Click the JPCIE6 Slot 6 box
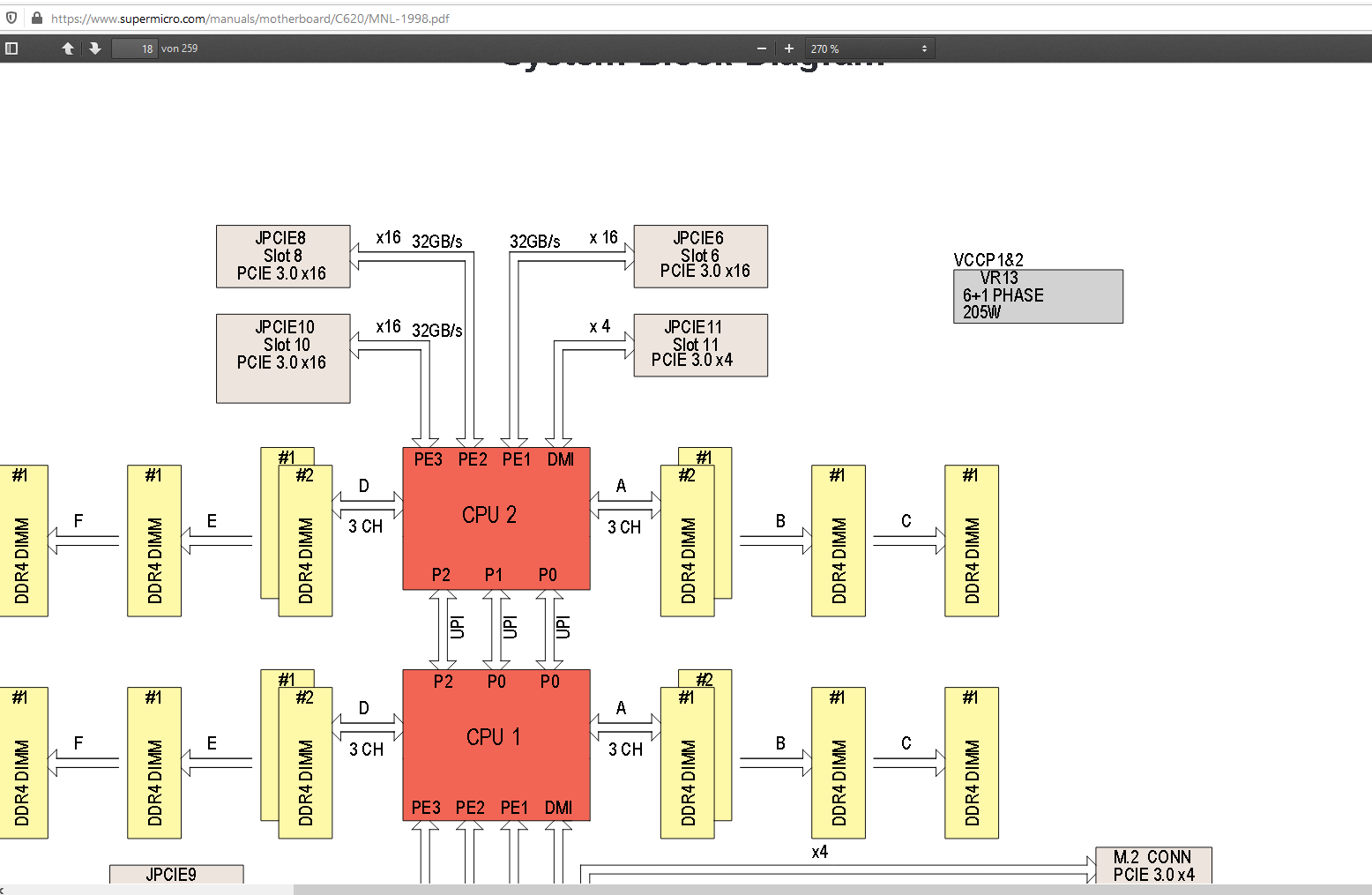This screenshot has height=895, width=1372. point(700,257)
